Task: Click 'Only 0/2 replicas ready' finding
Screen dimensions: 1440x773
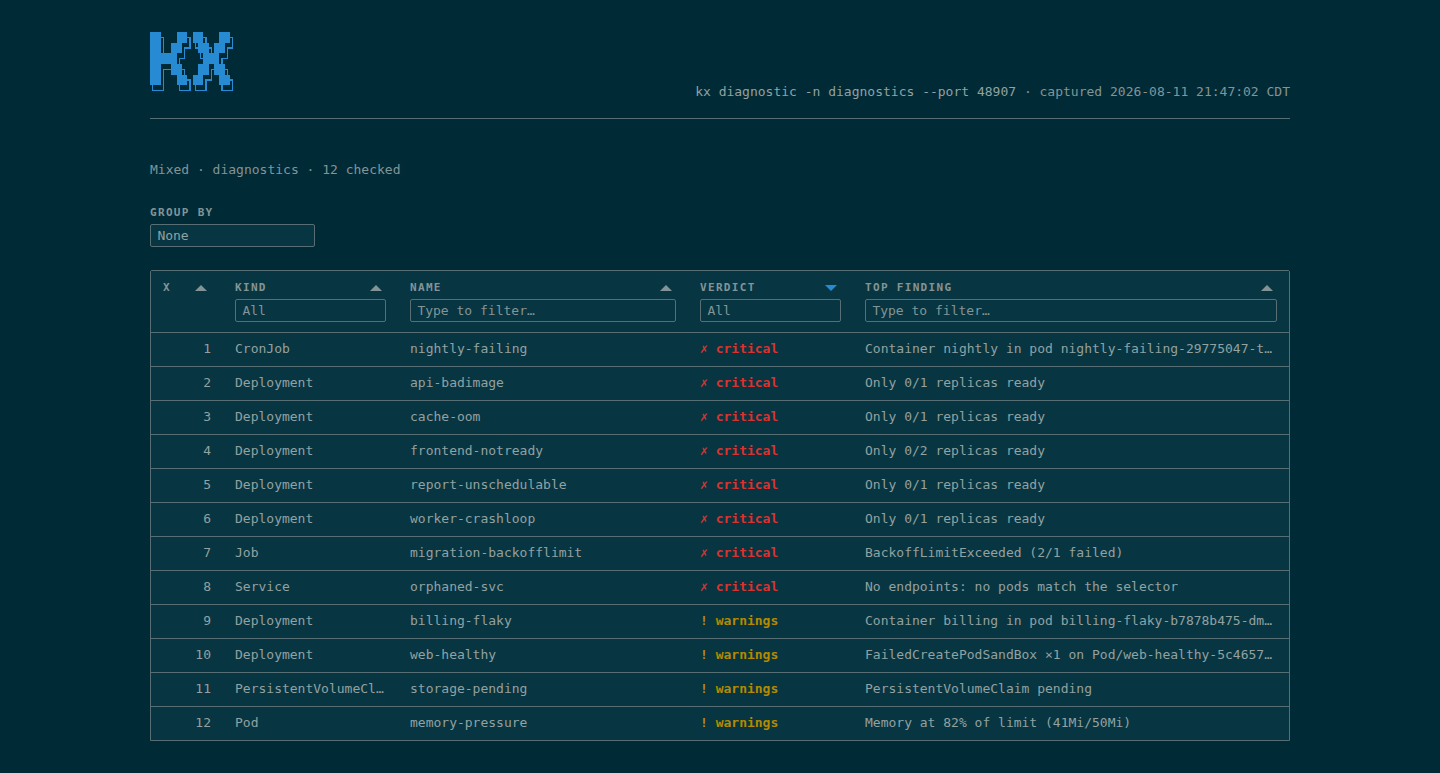Action: 955,451
